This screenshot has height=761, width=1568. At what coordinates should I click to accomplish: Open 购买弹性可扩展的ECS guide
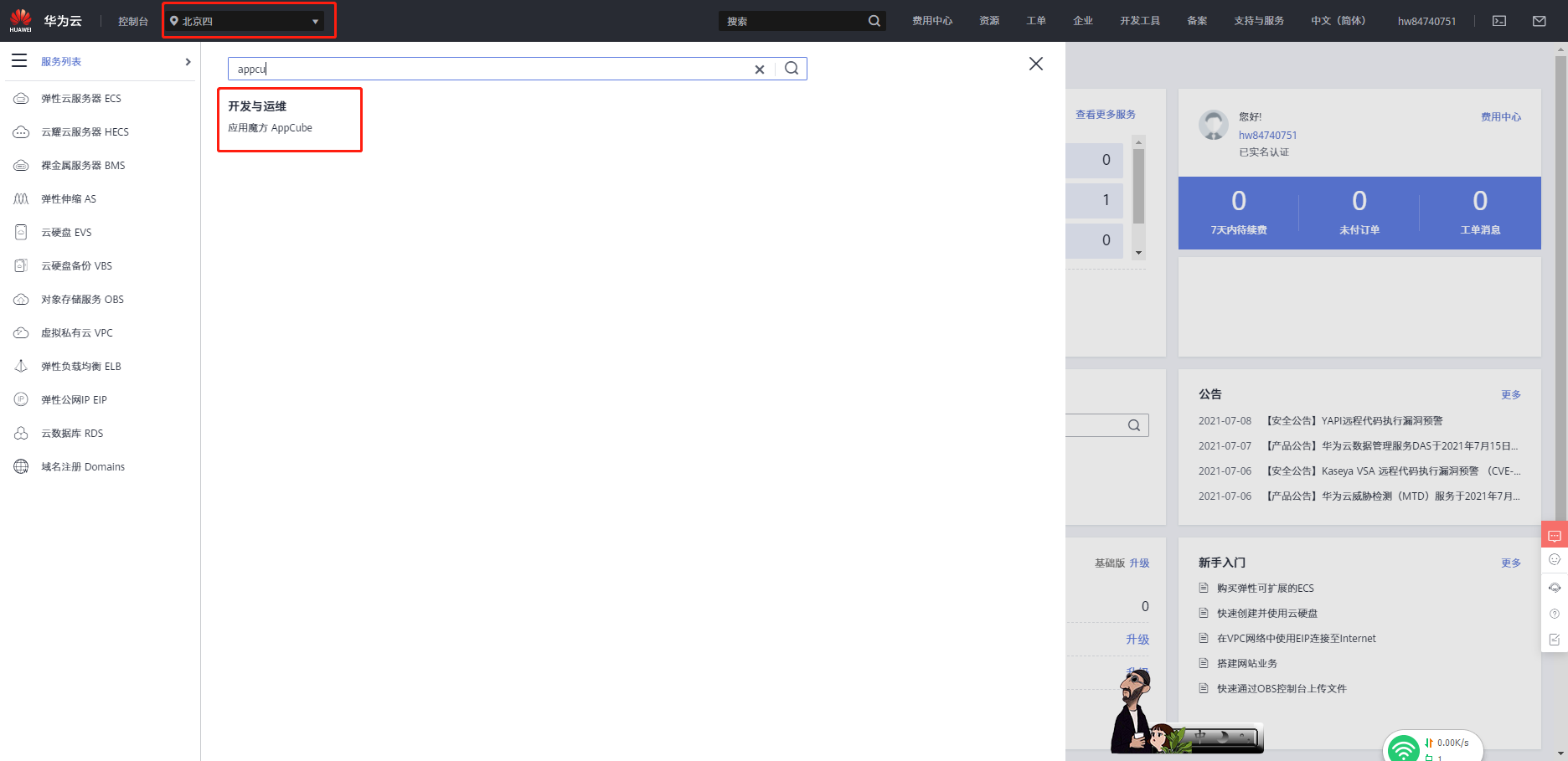[x=1266, y=589]
